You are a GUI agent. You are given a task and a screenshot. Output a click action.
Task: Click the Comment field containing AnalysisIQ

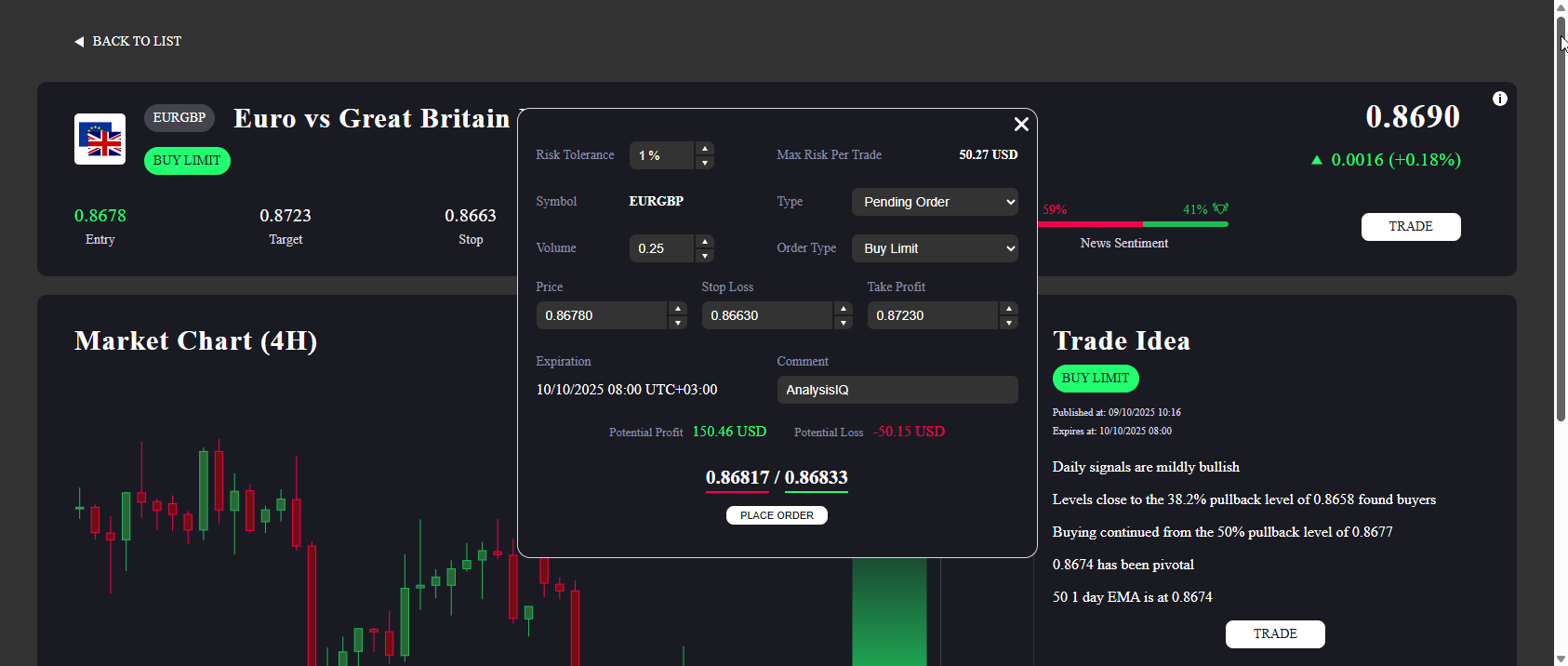pyautogui.click(x=897, y=390)
